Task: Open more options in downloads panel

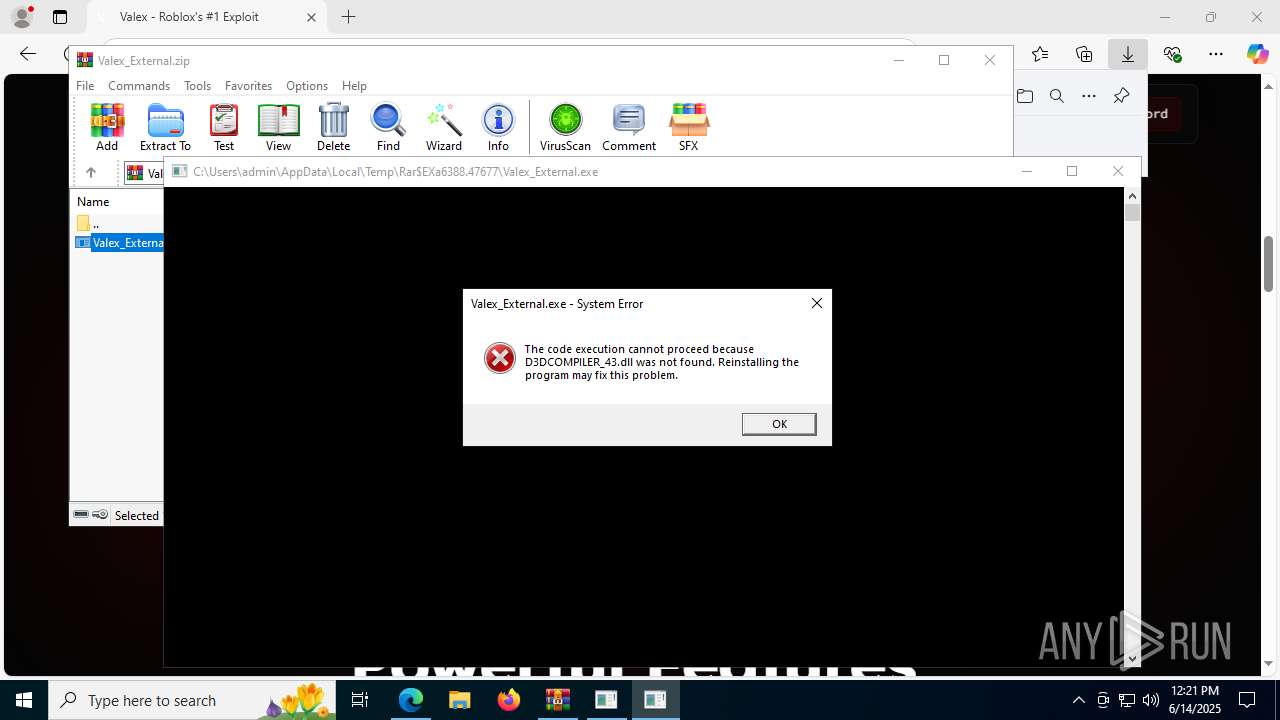Action: [1089, 96]
